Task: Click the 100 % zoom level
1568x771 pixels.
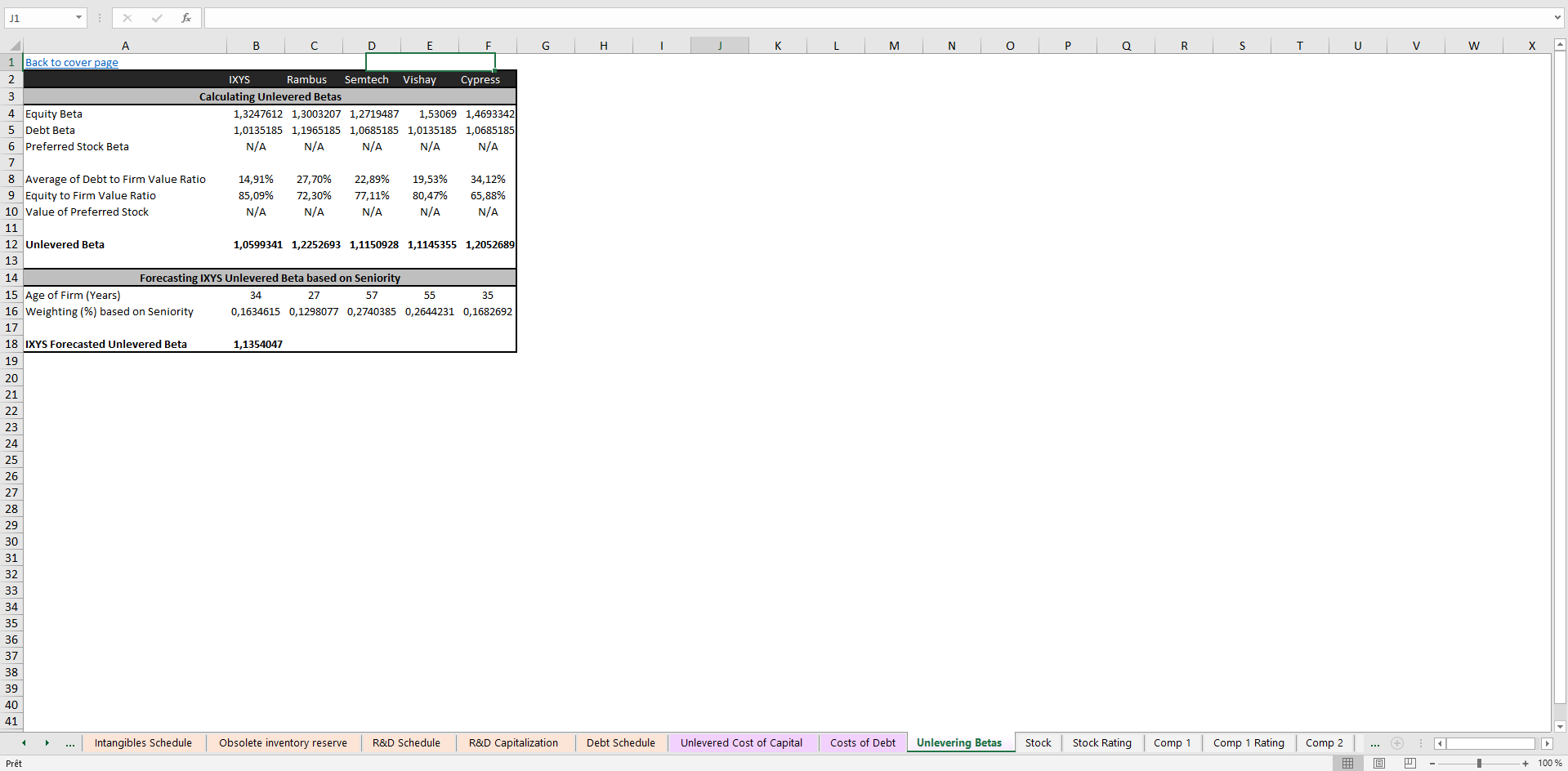Action: 1550,763
